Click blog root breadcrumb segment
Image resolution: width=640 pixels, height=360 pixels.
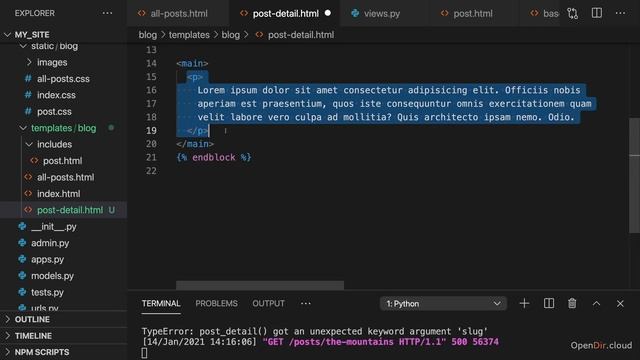[147, 35]
